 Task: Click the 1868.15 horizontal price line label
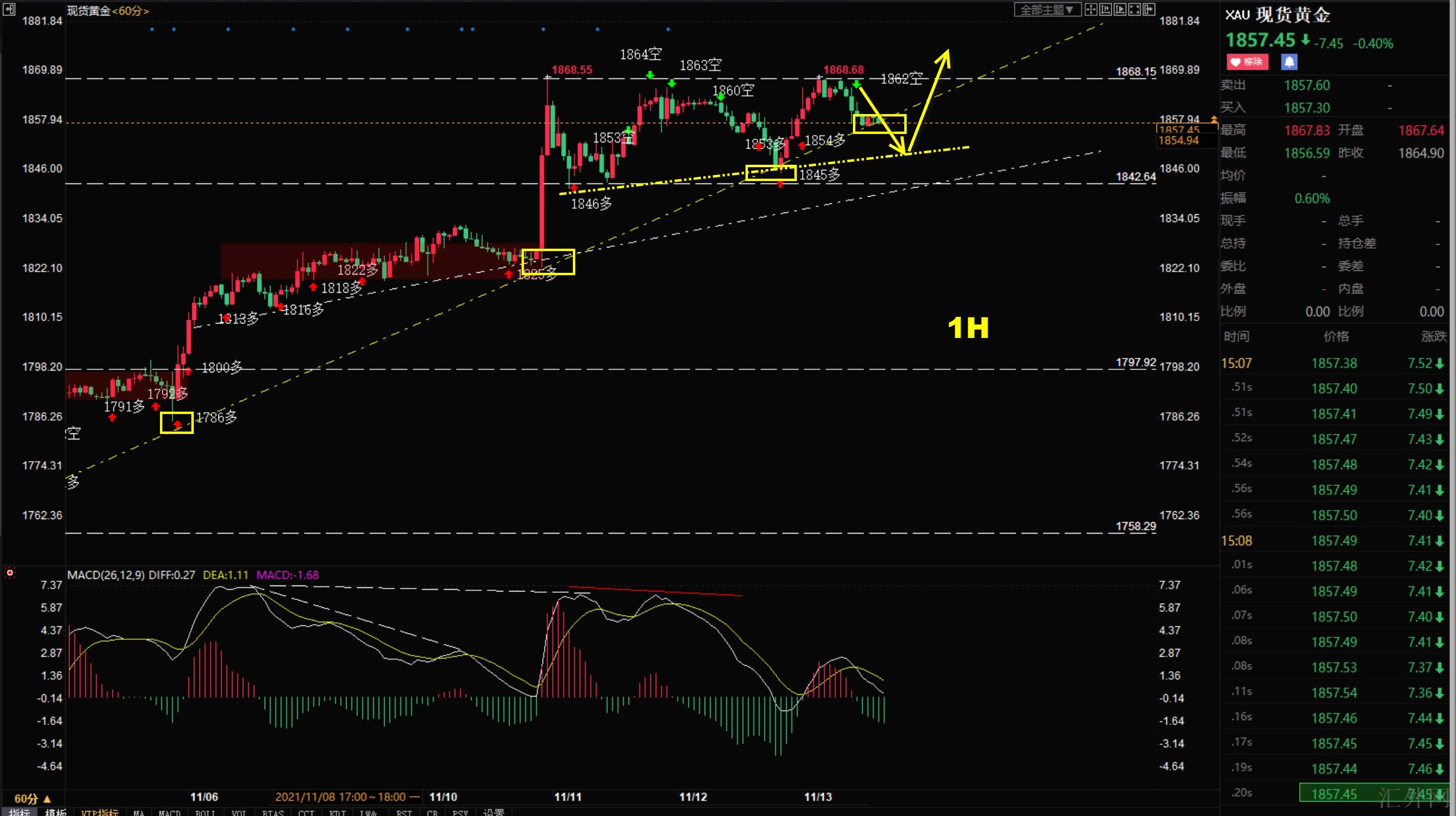1135,71
